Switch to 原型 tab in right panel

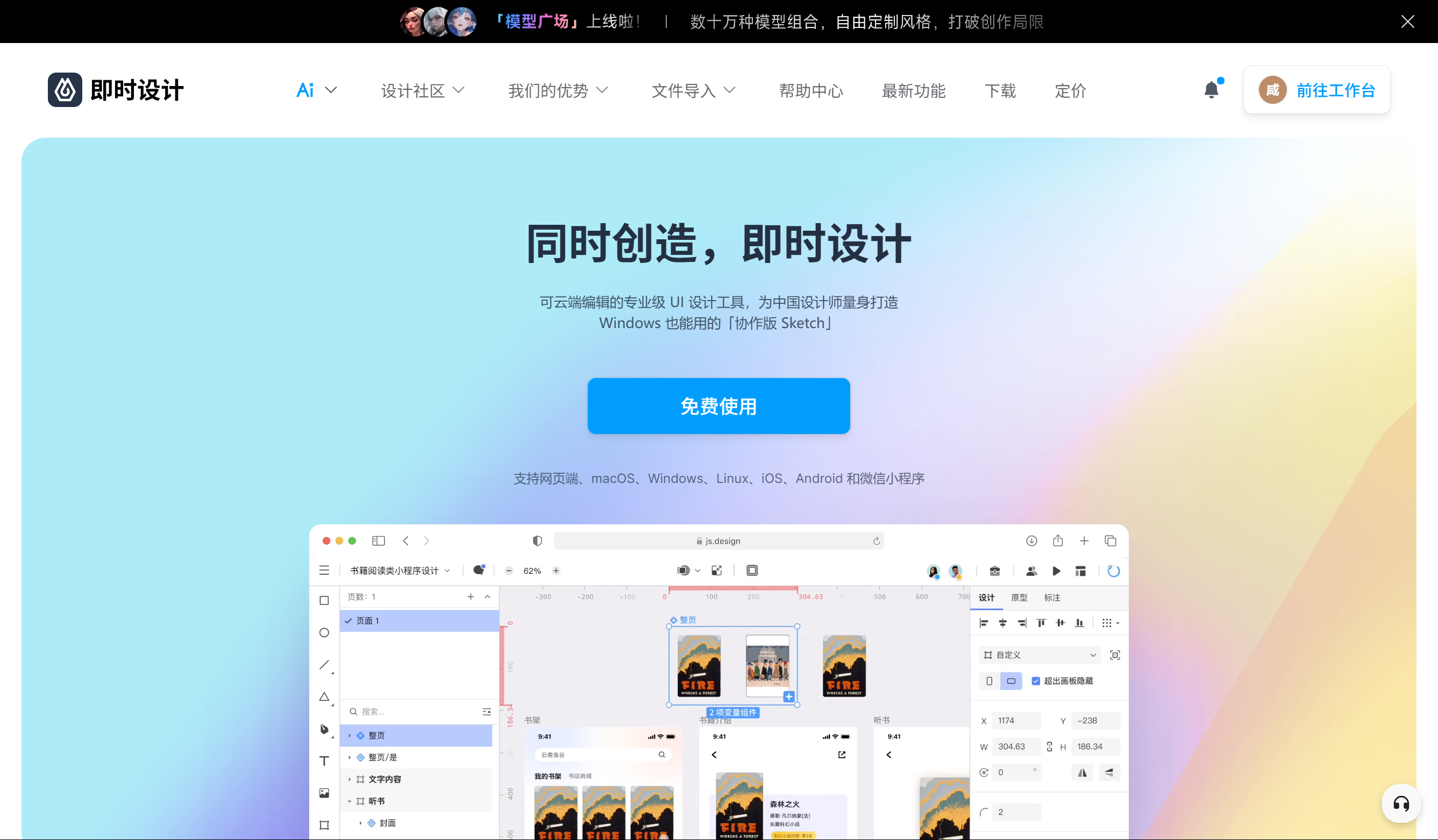1020,598
